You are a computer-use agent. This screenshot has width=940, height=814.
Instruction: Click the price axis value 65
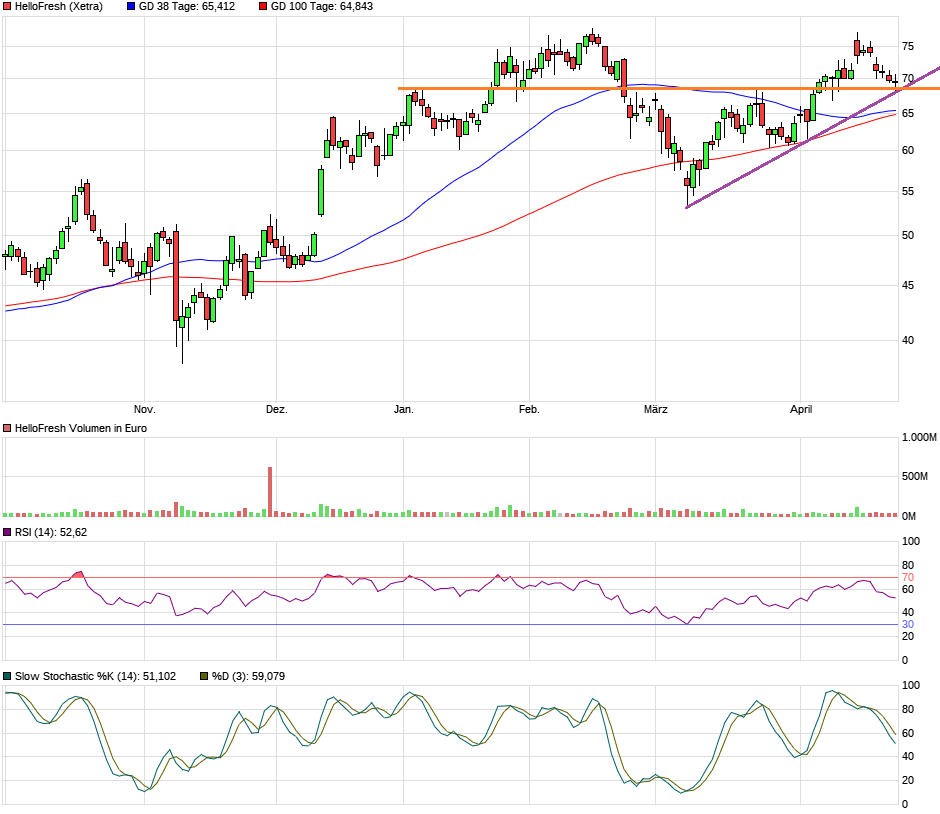(908, 113)
